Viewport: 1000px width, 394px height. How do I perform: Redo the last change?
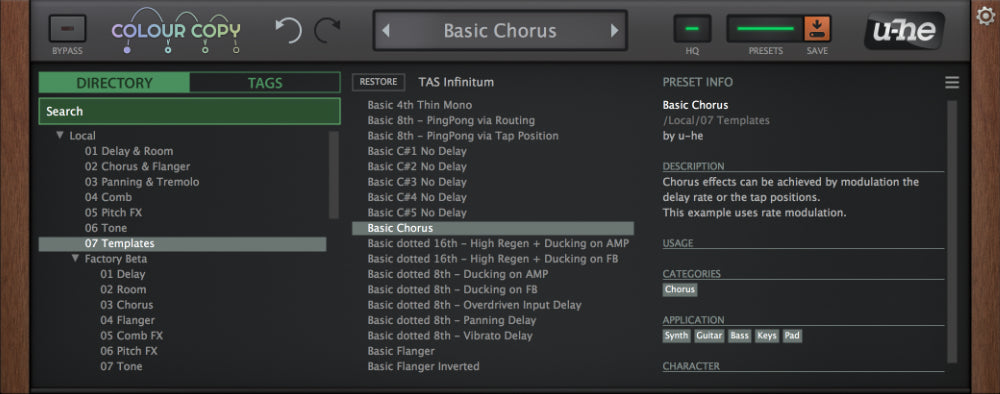click(x=328, y=30)
